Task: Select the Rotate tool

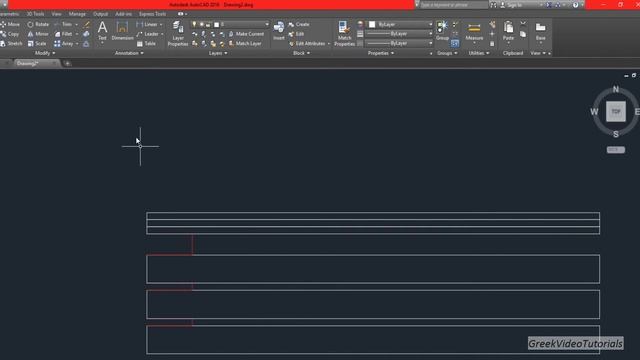Action: coord(38,24)
